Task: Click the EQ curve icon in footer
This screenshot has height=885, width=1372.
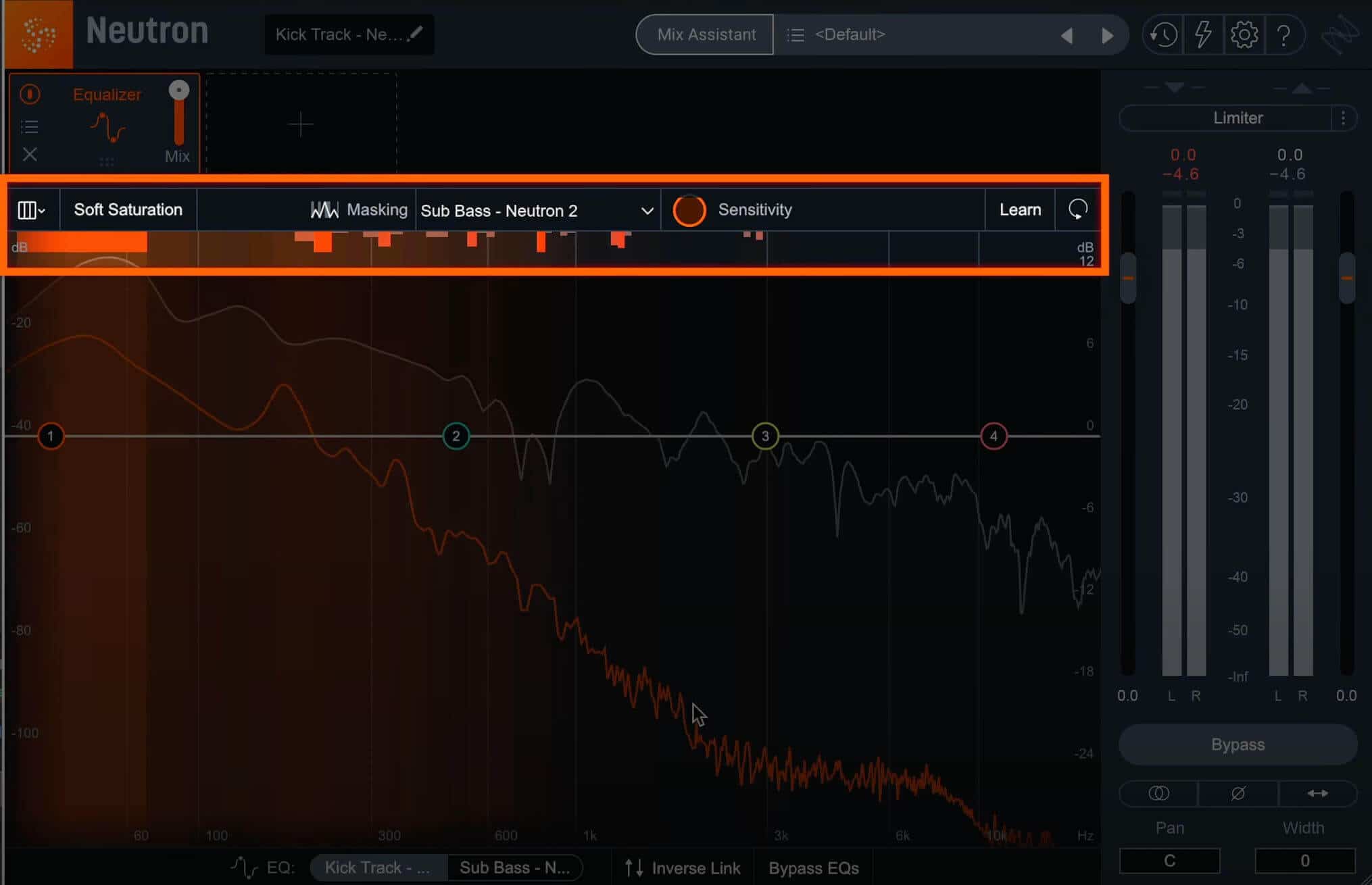Action: tap(244, 867)
